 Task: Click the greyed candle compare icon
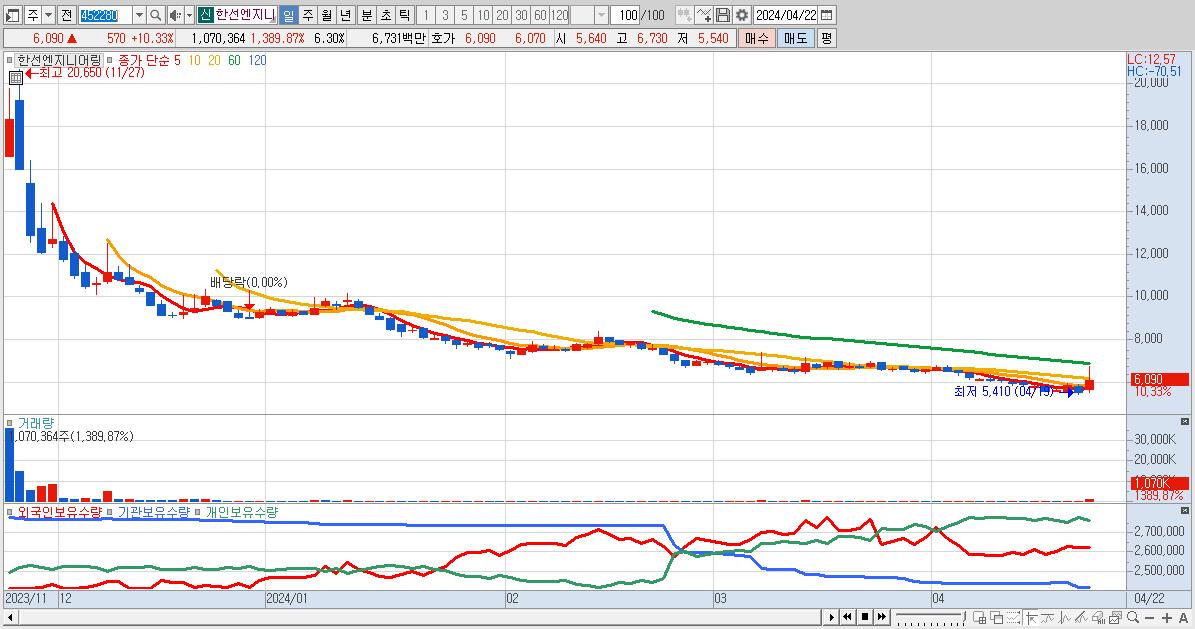684,14
